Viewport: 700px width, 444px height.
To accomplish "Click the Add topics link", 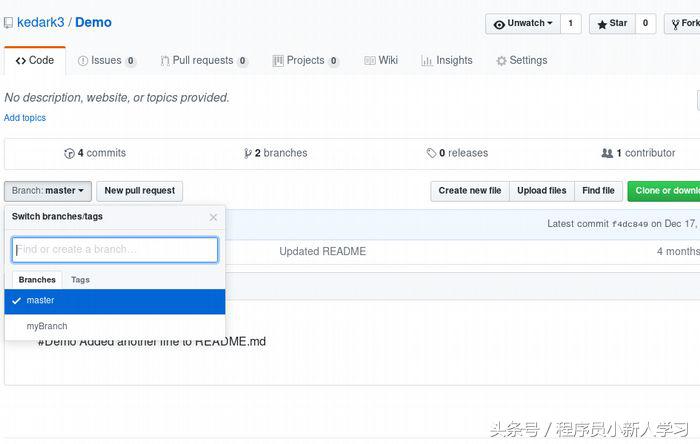I will coord(25,118).
